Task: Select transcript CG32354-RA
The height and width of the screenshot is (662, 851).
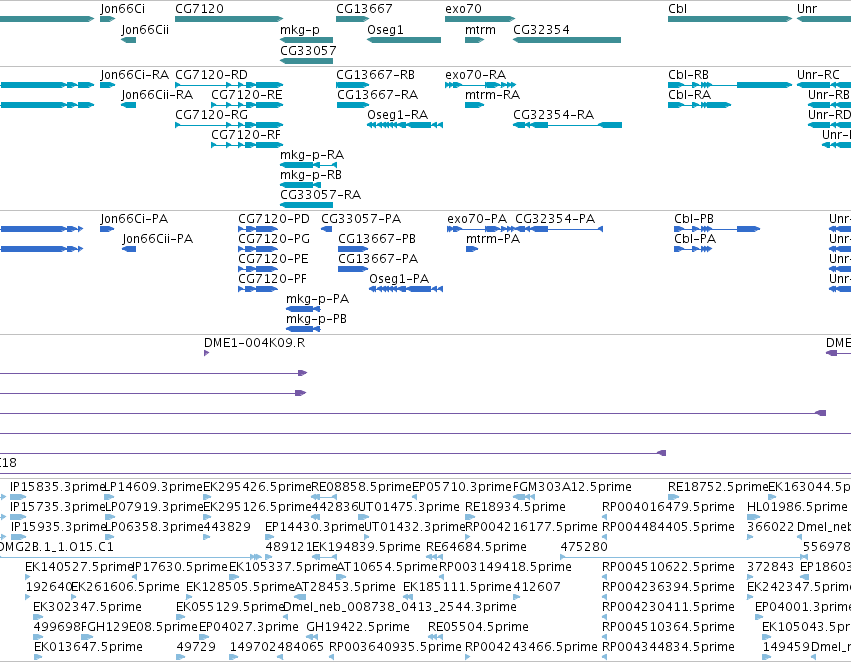Action: pos(568,125)
